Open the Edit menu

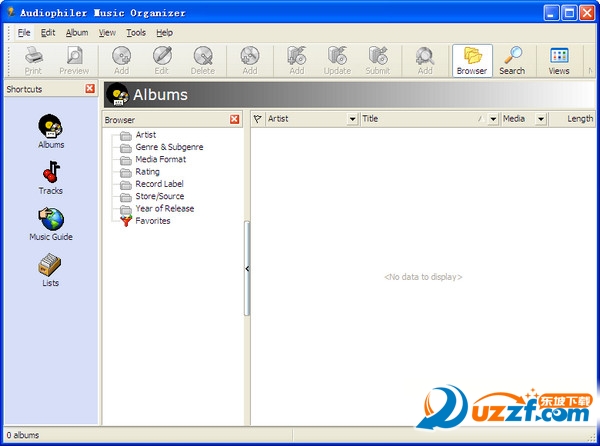(48, 33)
